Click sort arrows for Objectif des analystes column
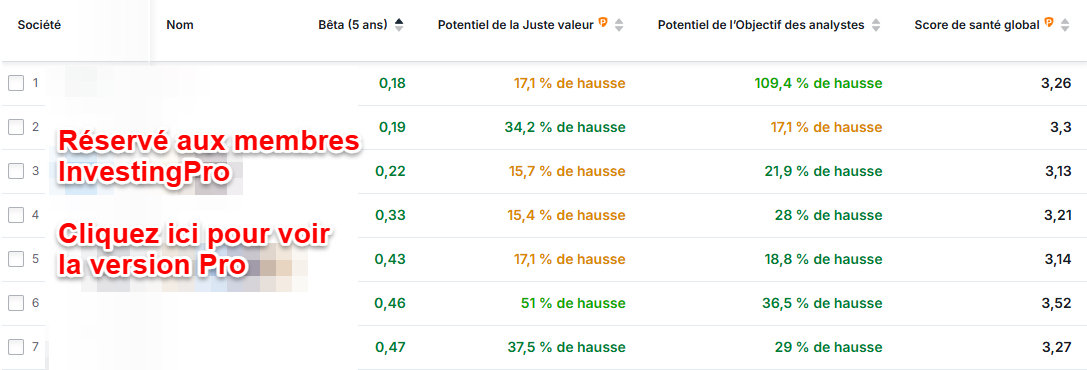This screenshot has height=370, width=1087. pyautogui.click(x=876, y=25)
